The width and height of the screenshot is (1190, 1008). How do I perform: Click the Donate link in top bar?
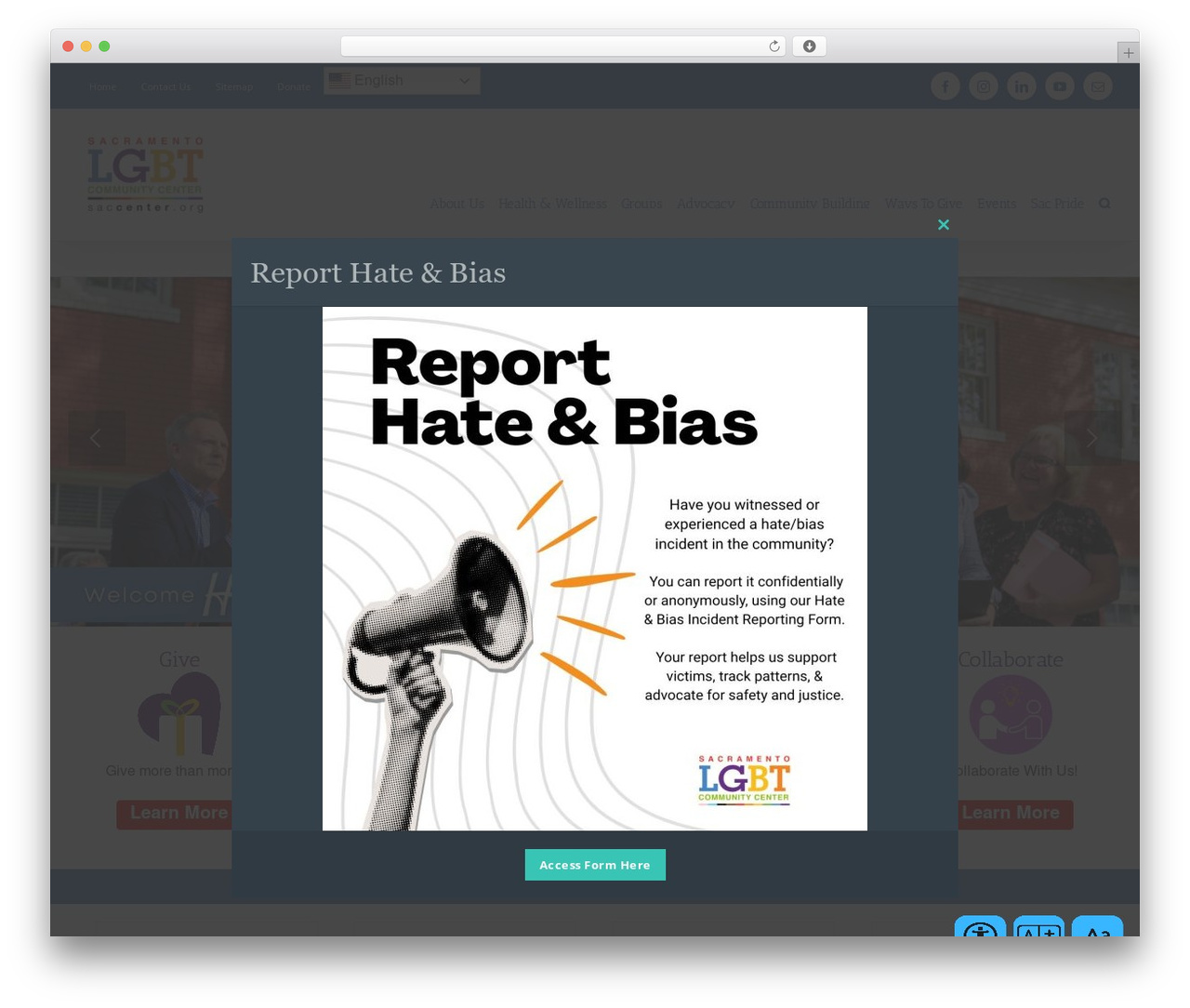(294, 86)
